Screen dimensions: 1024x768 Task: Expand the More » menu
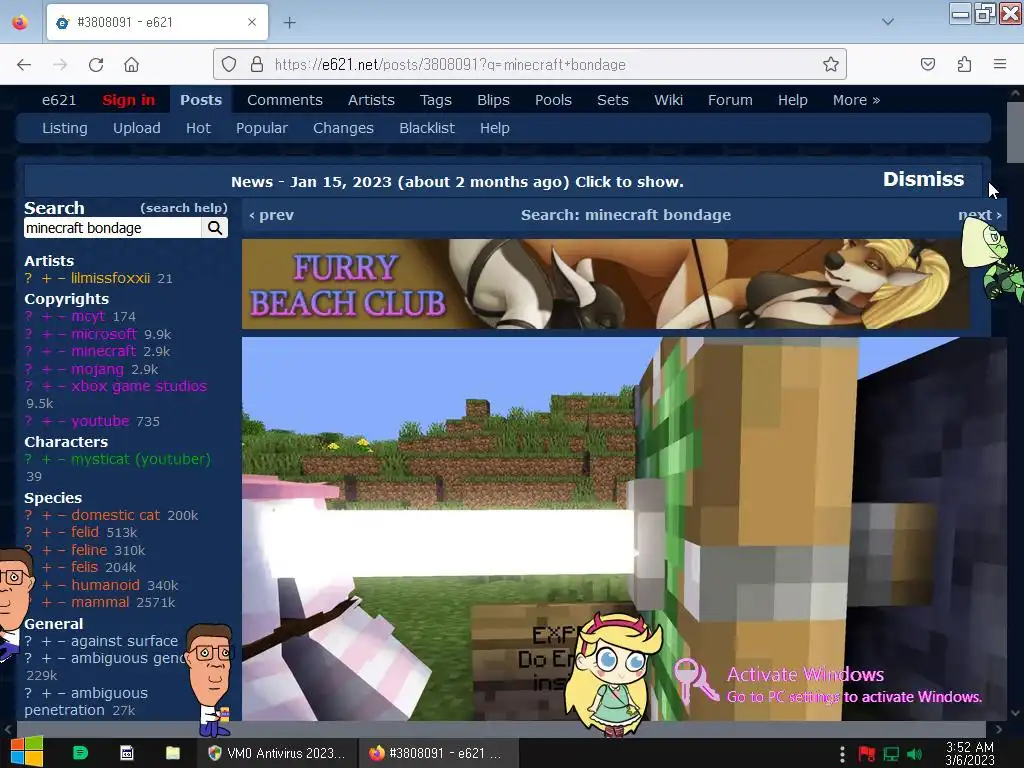click(856, 100)
